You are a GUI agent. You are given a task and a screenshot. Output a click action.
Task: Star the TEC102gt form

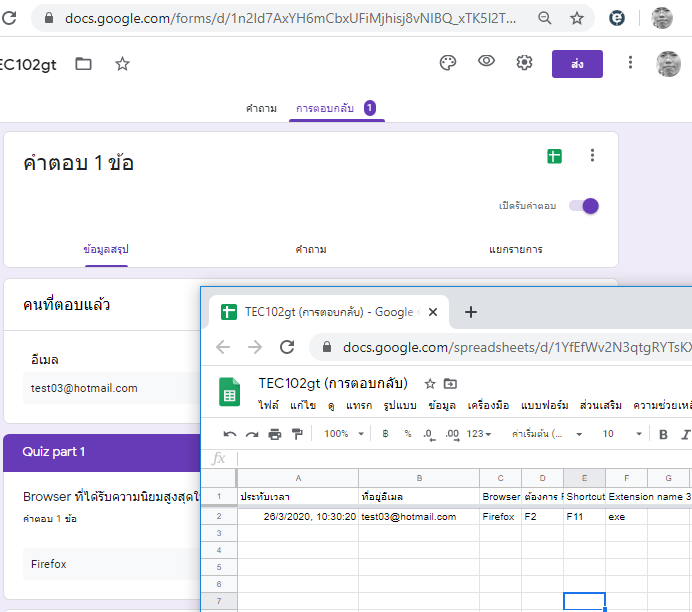[122, 64]
